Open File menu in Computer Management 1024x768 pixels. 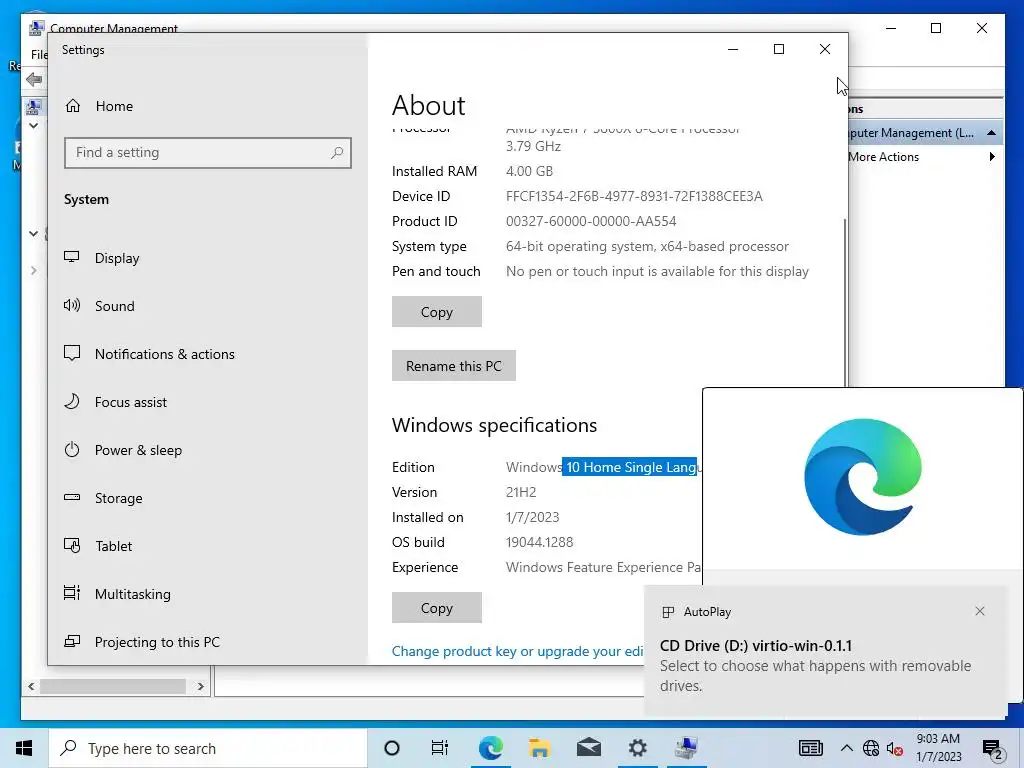[39, 55]
